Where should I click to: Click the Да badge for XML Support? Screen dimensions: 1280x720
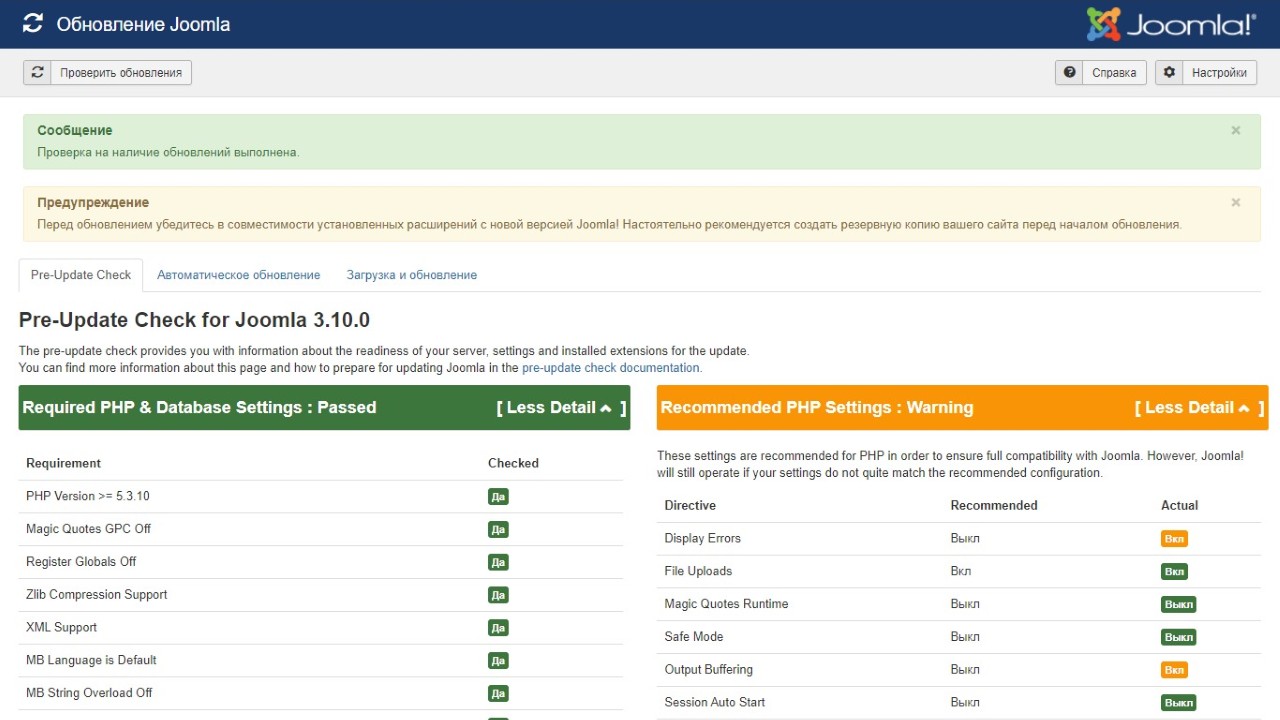(x=498, y=628)
